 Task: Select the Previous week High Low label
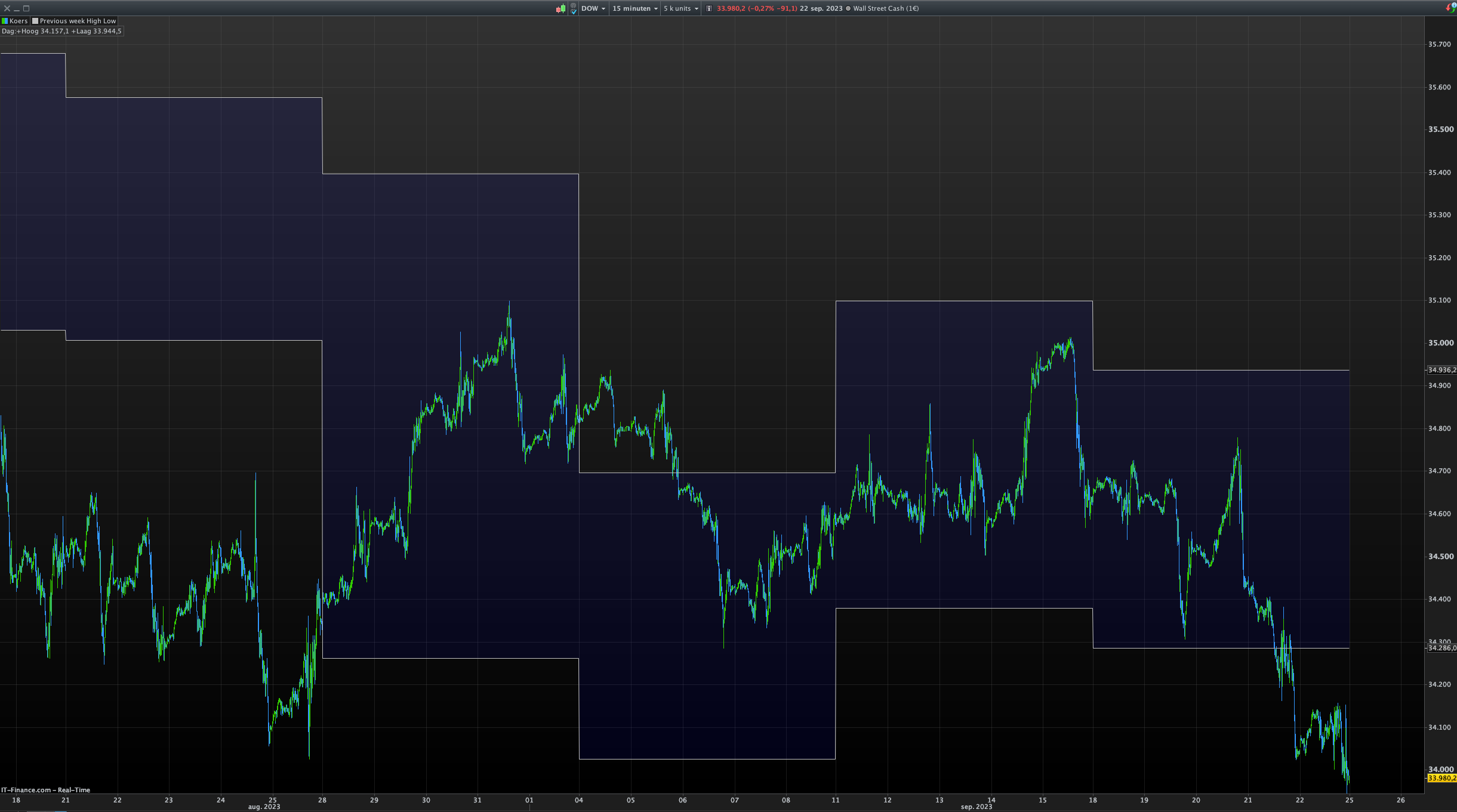point(78,21)
